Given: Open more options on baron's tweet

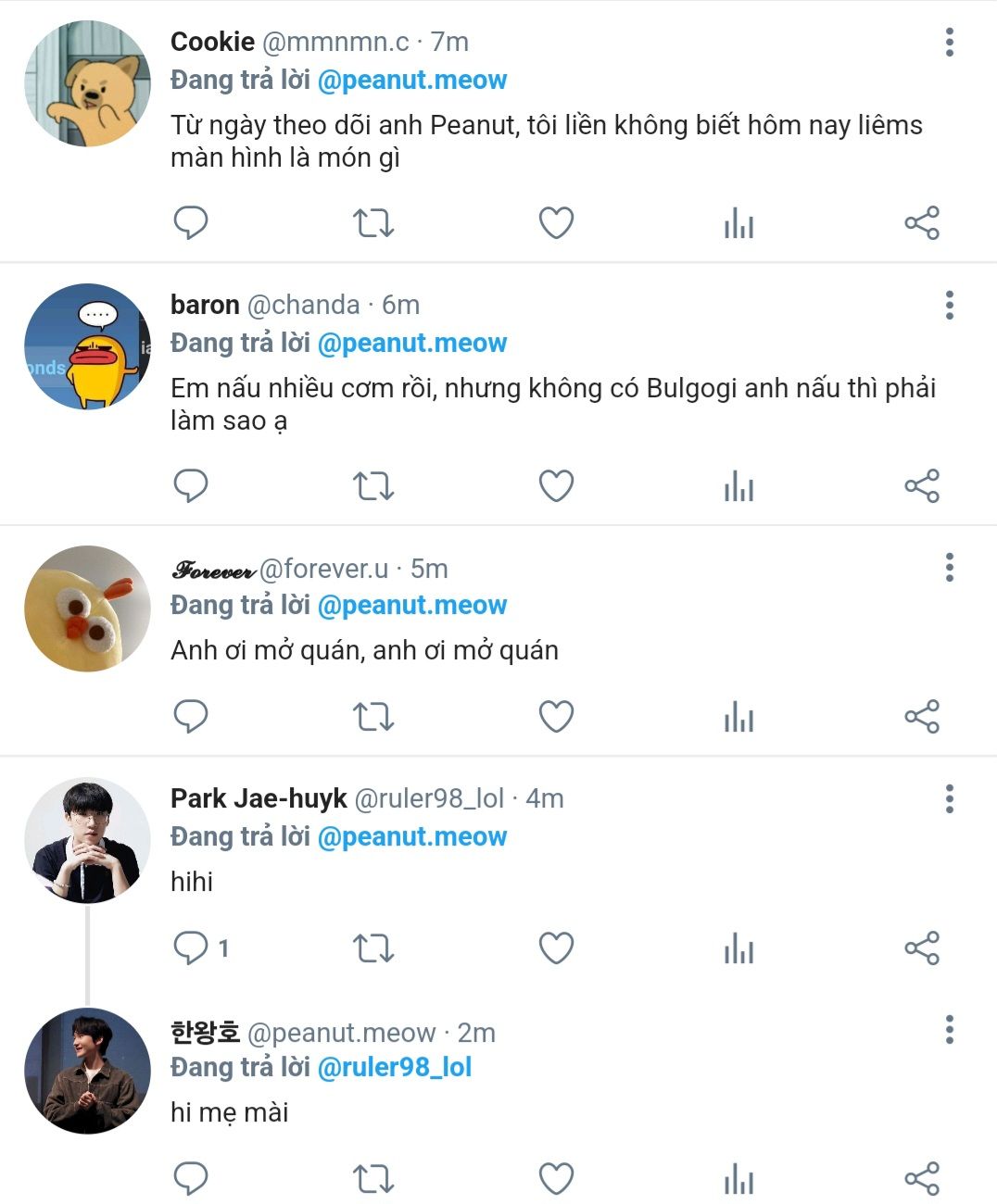Looking at the screenshot, I should tap(949, 305).
